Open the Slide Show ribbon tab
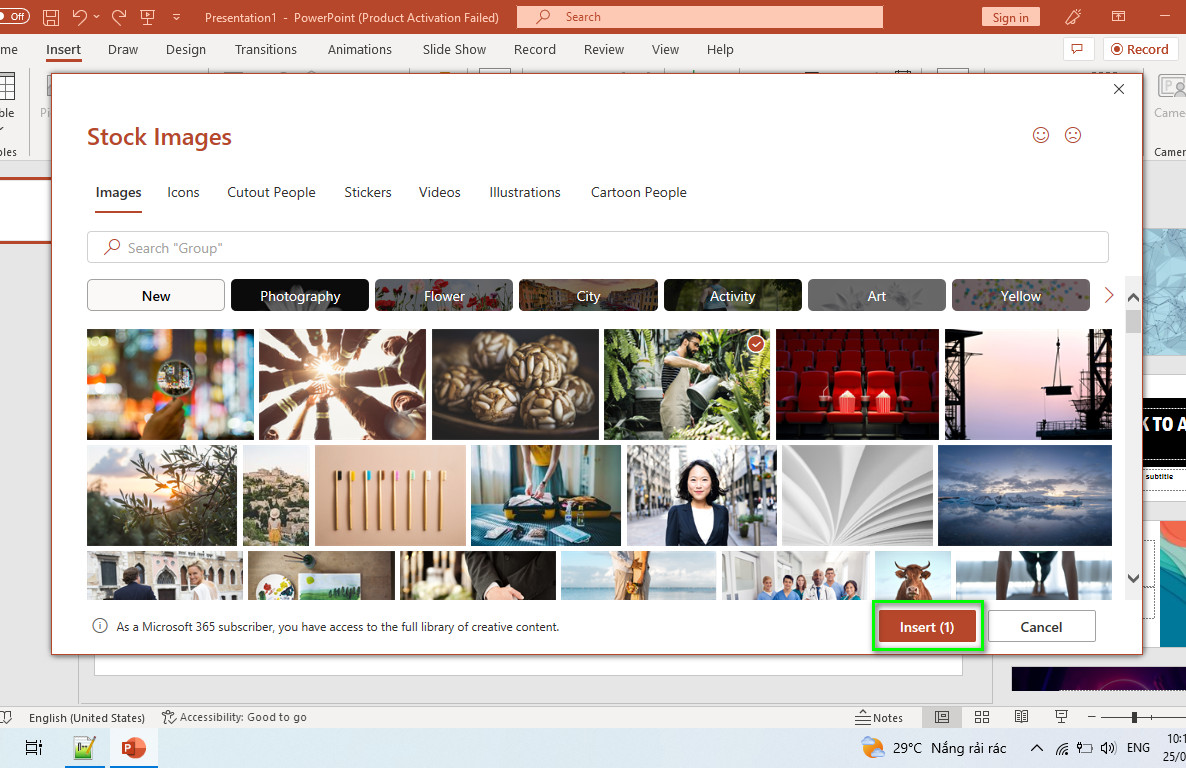This screenshot has height=768, width=1186. click(x=454, y=49)
